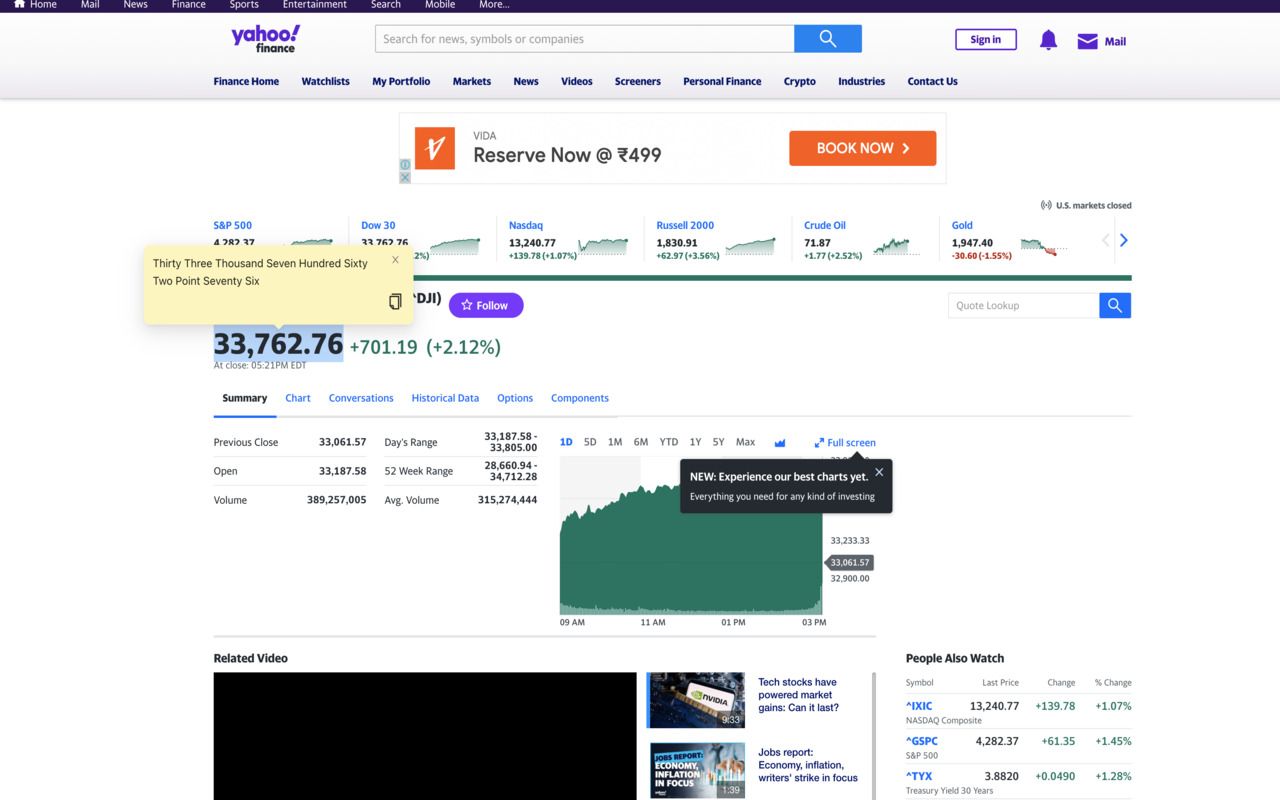Play the Nvidia tech stocks video thumbnail
The height and width of the screenshot is (800, 1280).
point(696,700)
